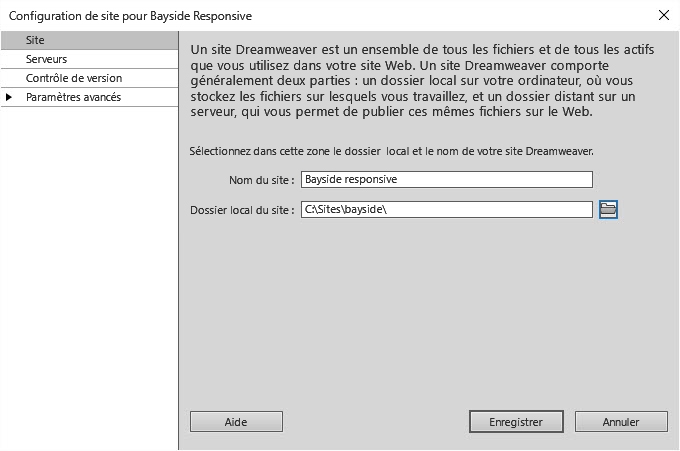Switch to Contrôle de version

click(x=74, y=78)
